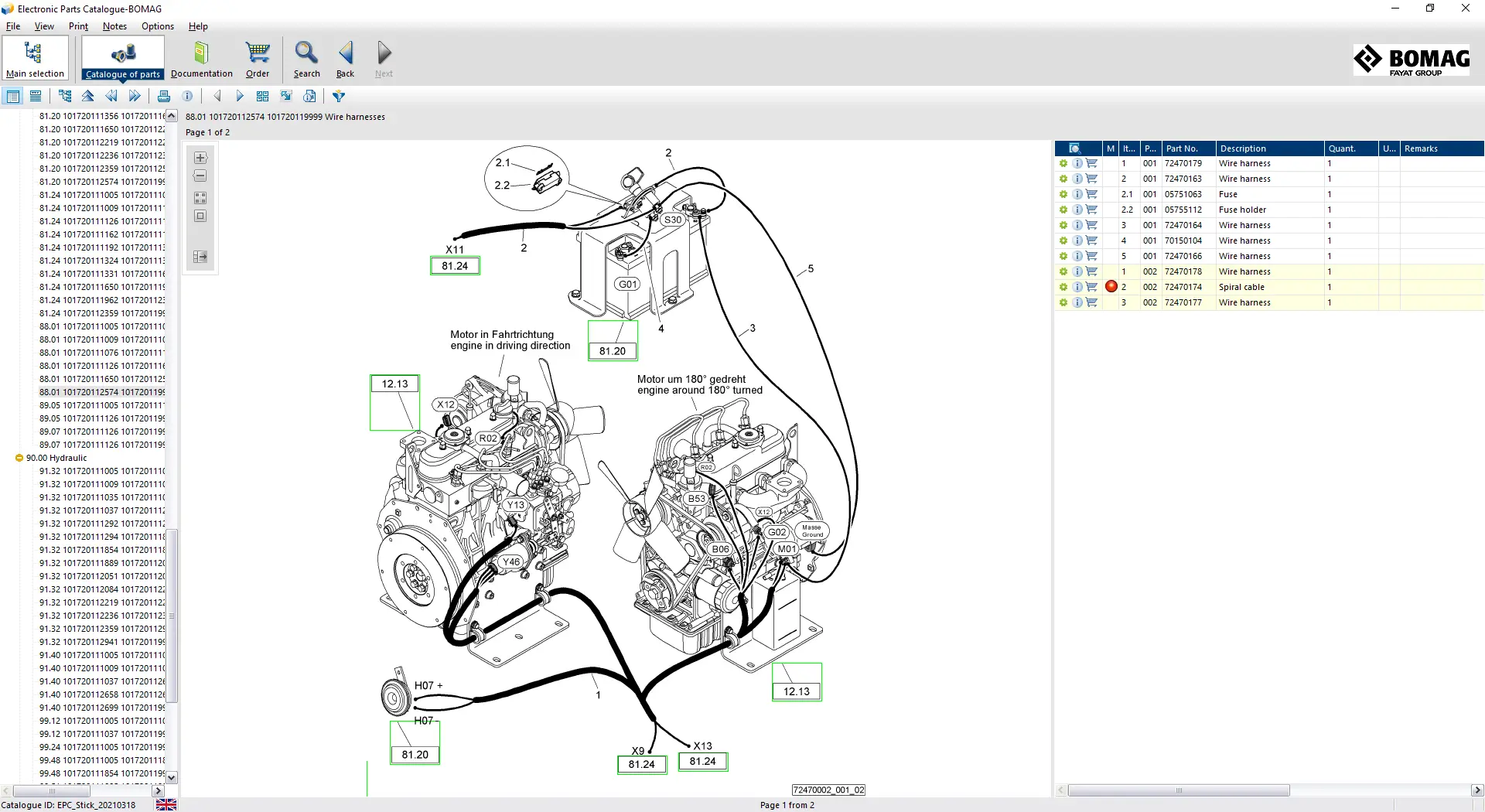Show info for Spiral cable 72470174
Screen dimensions: 1485x812
tap(1077, 287)
